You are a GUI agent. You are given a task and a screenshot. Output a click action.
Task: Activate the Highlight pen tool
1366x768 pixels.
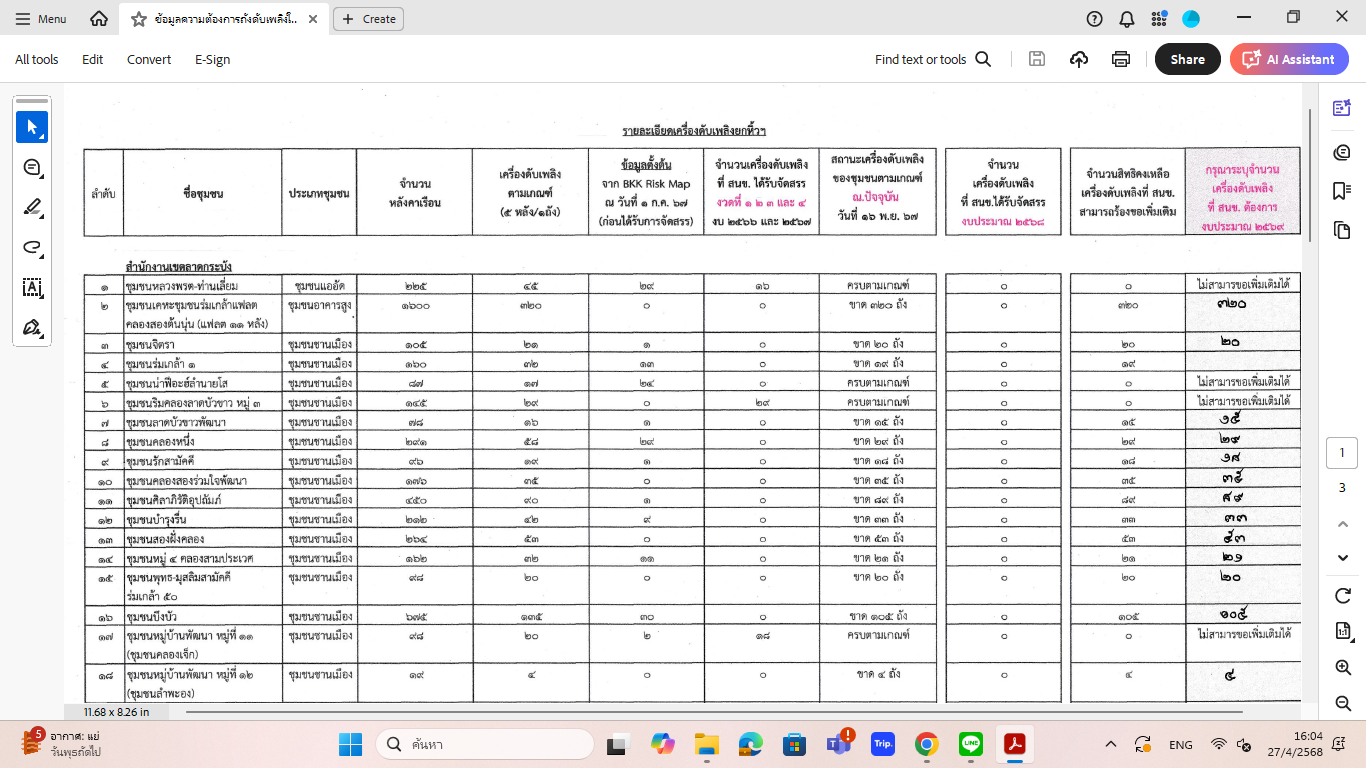pyautogui.click(x=32, y=207)
